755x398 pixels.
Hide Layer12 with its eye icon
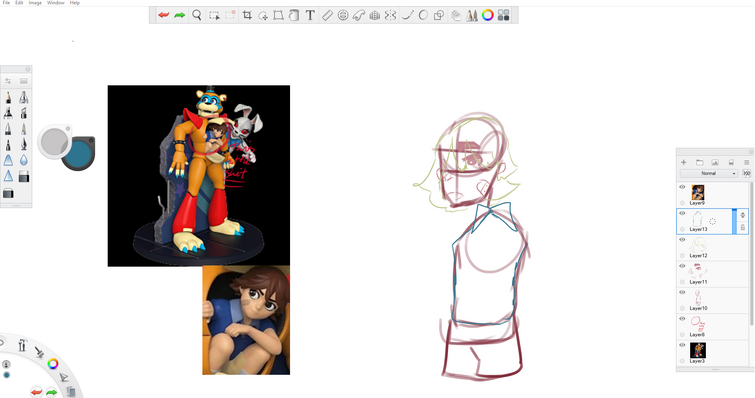[682, 240]
